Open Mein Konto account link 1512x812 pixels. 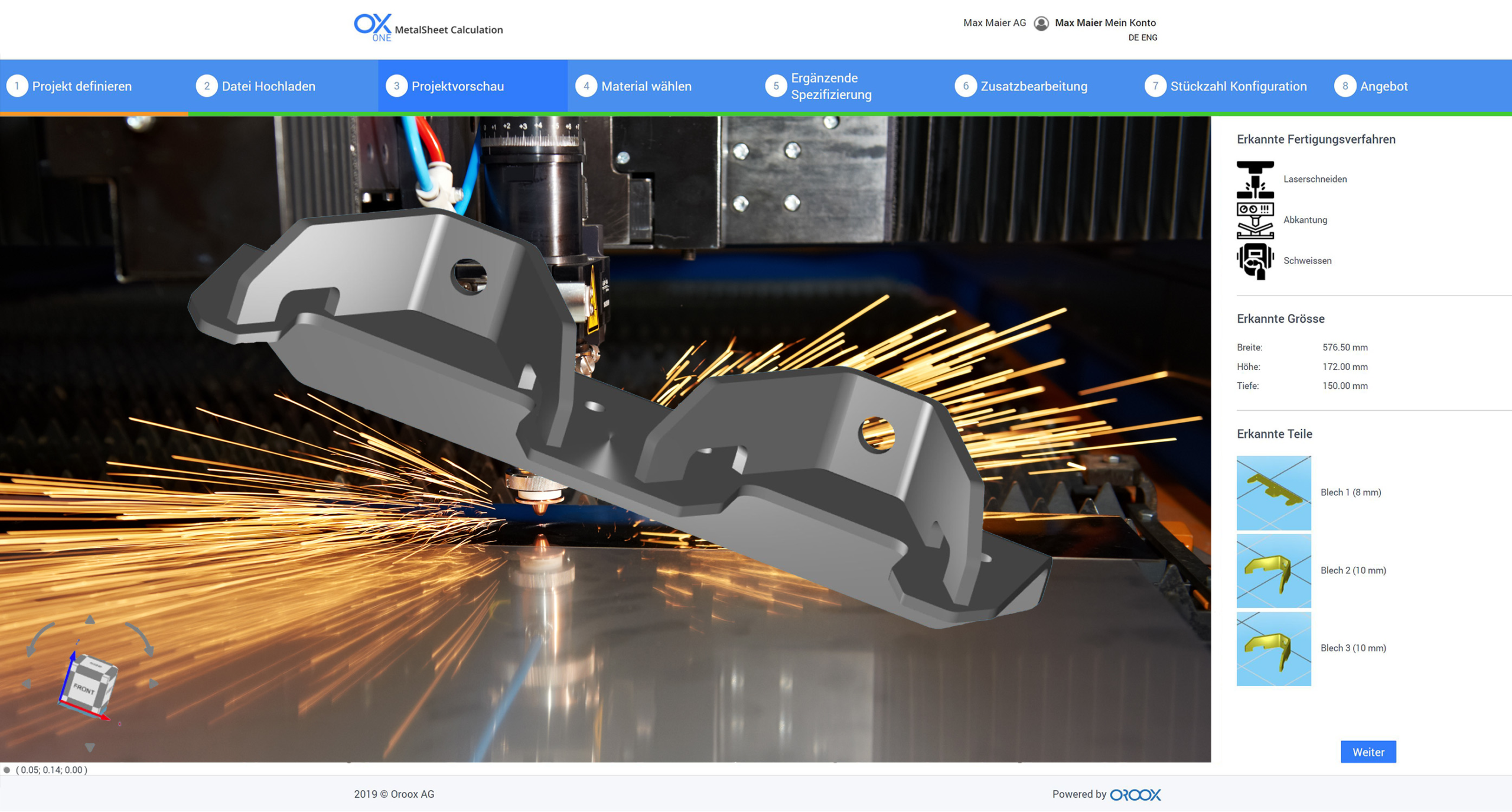coord(1130,23)
